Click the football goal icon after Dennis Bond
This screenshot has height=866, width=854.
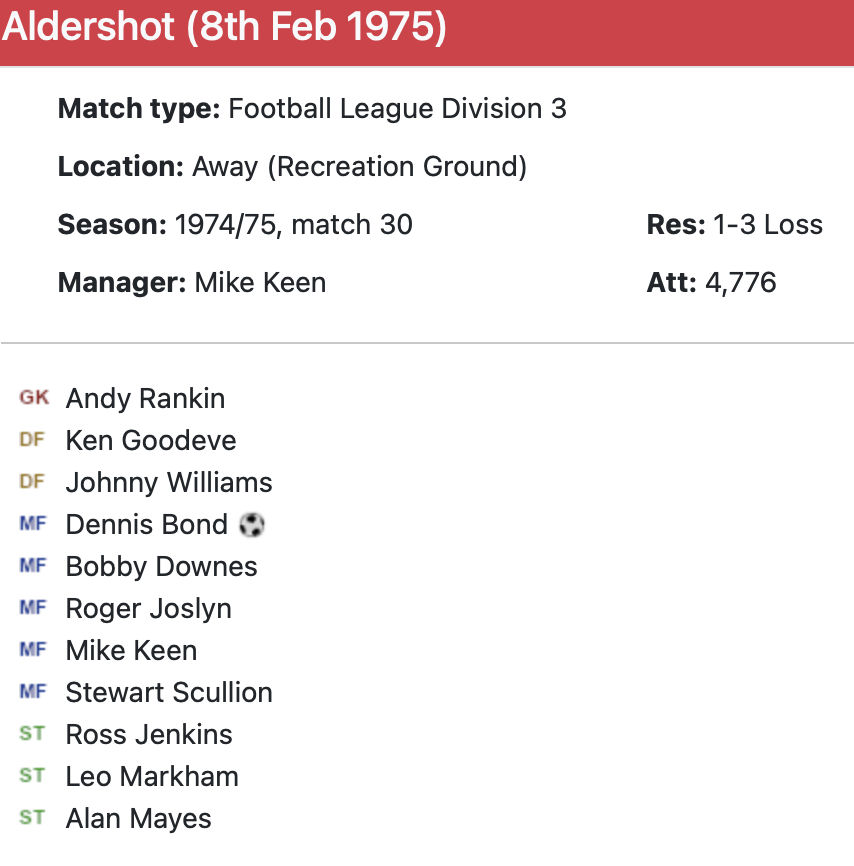(x=252, y=524)
